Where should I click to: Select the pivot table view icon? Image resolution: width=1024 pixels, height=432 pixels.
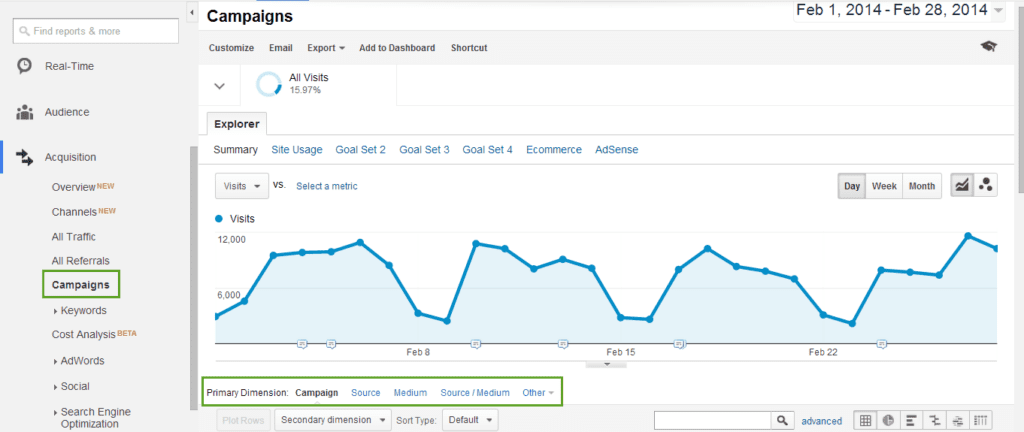coord(982,420)
